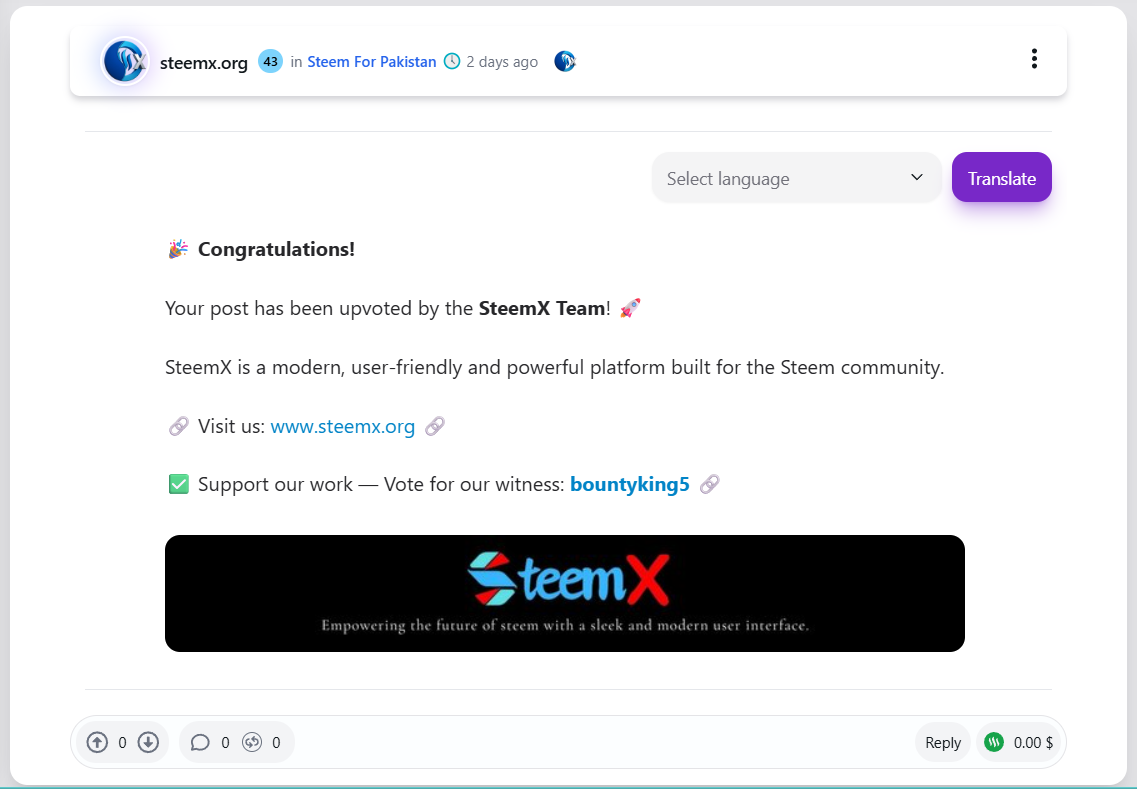
Task: Open the three-dot post options menu
Action: [1034, 59]
